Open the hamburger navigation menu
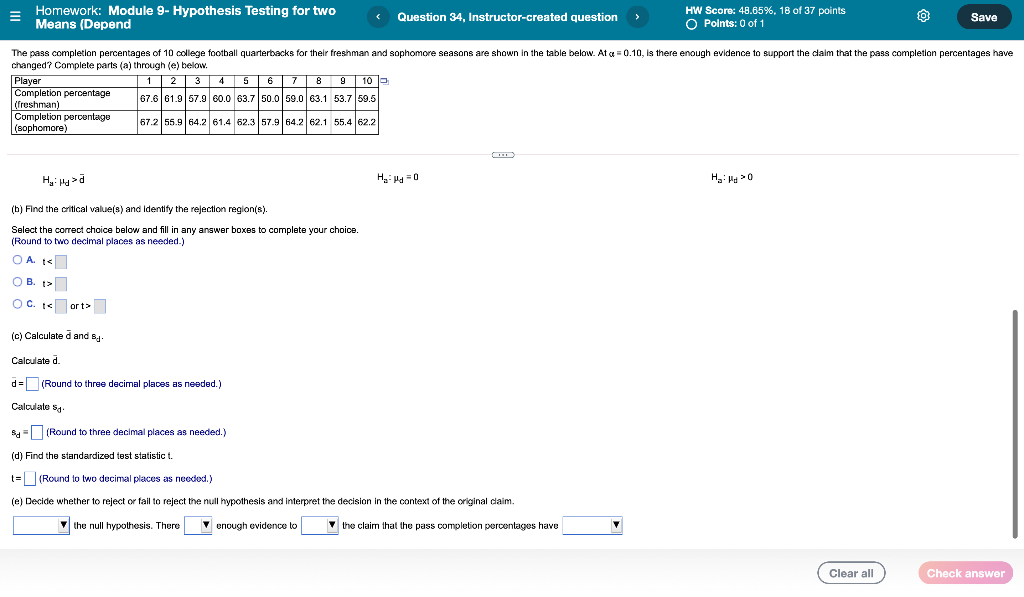This screenshot has height=597, width=1024. point(15,17)
